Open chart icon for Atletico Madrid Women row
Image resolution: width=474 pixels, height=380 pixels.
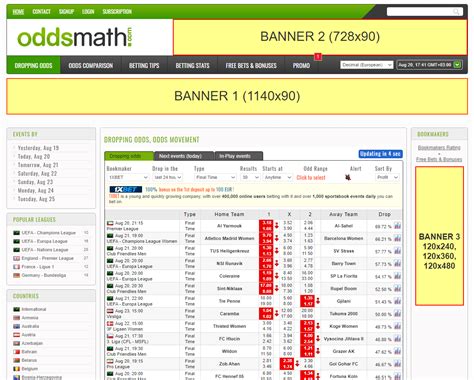point(397,238)
